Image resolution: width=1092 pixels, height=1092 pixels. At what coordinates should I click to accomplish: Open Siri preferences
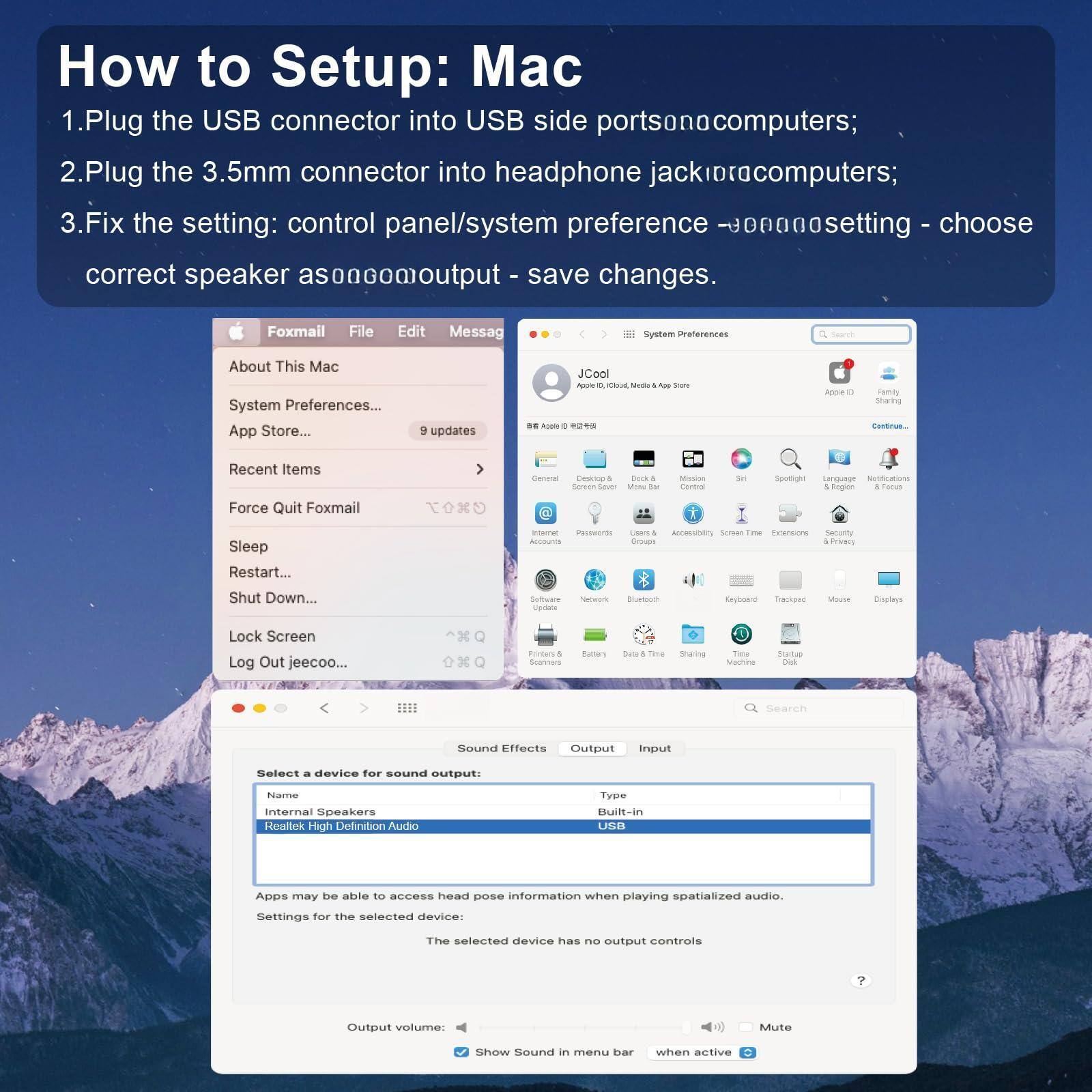click(x=741, y=459)
